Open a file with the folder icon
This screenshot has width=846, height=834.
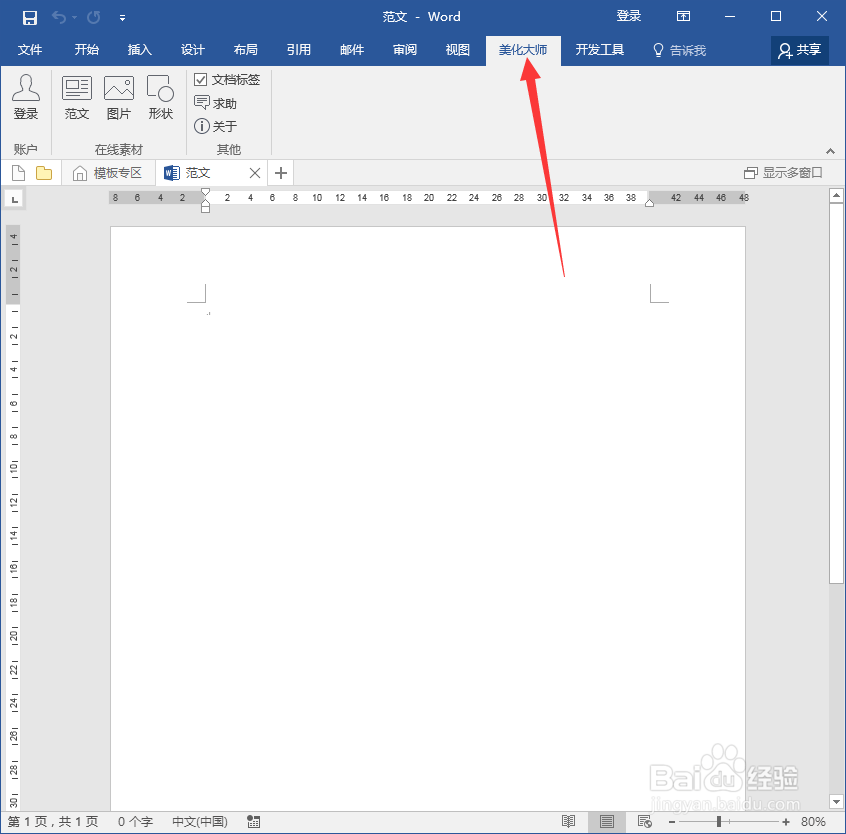coord(44,173)
